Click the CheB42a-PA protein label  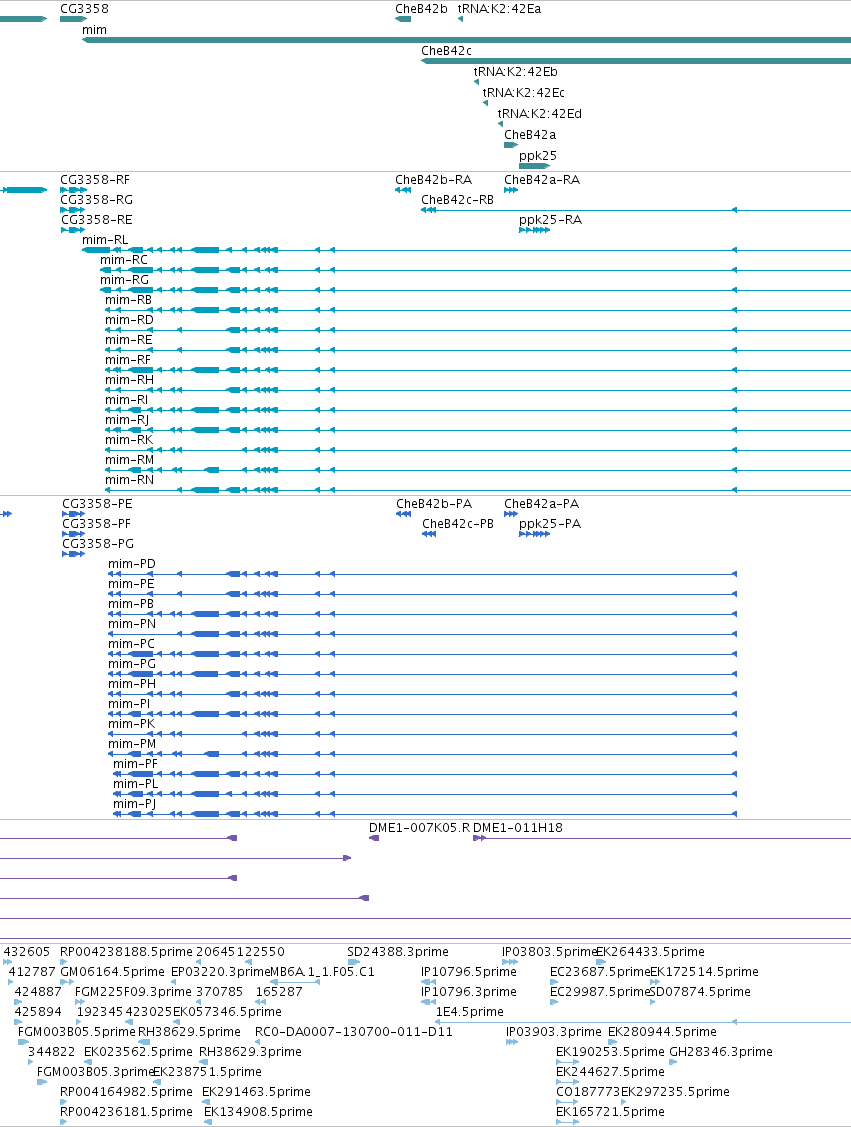[541, 503]
